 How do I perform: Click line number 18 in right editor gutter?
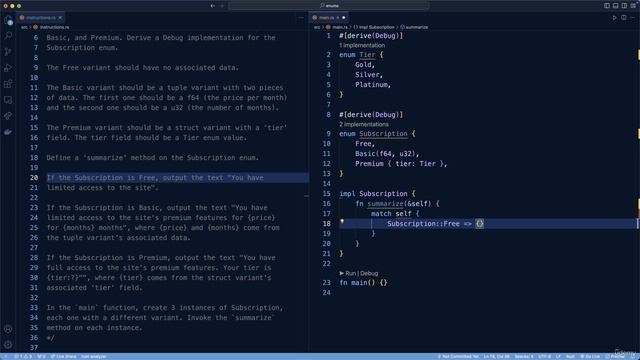pos(327,224)
